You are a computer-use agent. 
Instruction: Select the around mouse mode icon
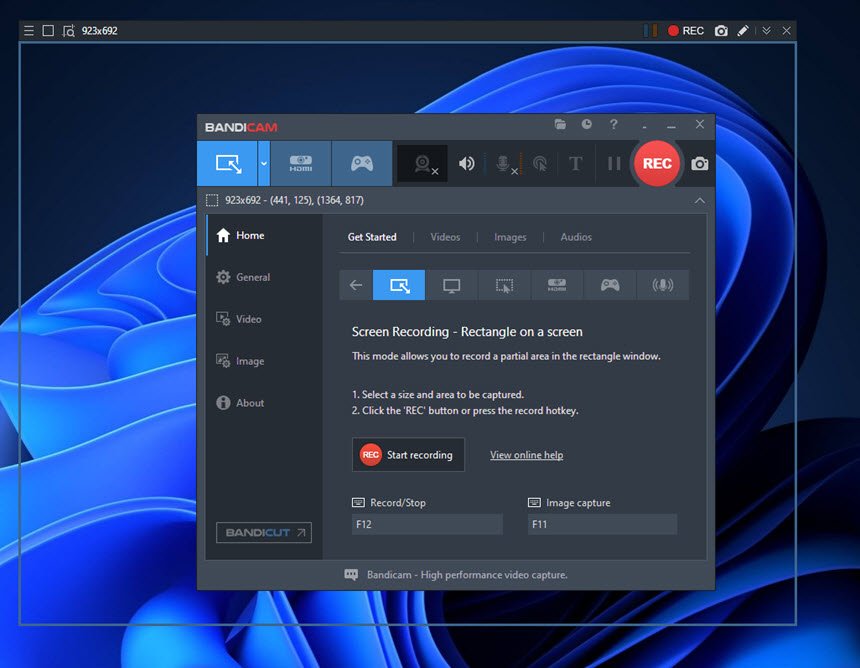504,285
